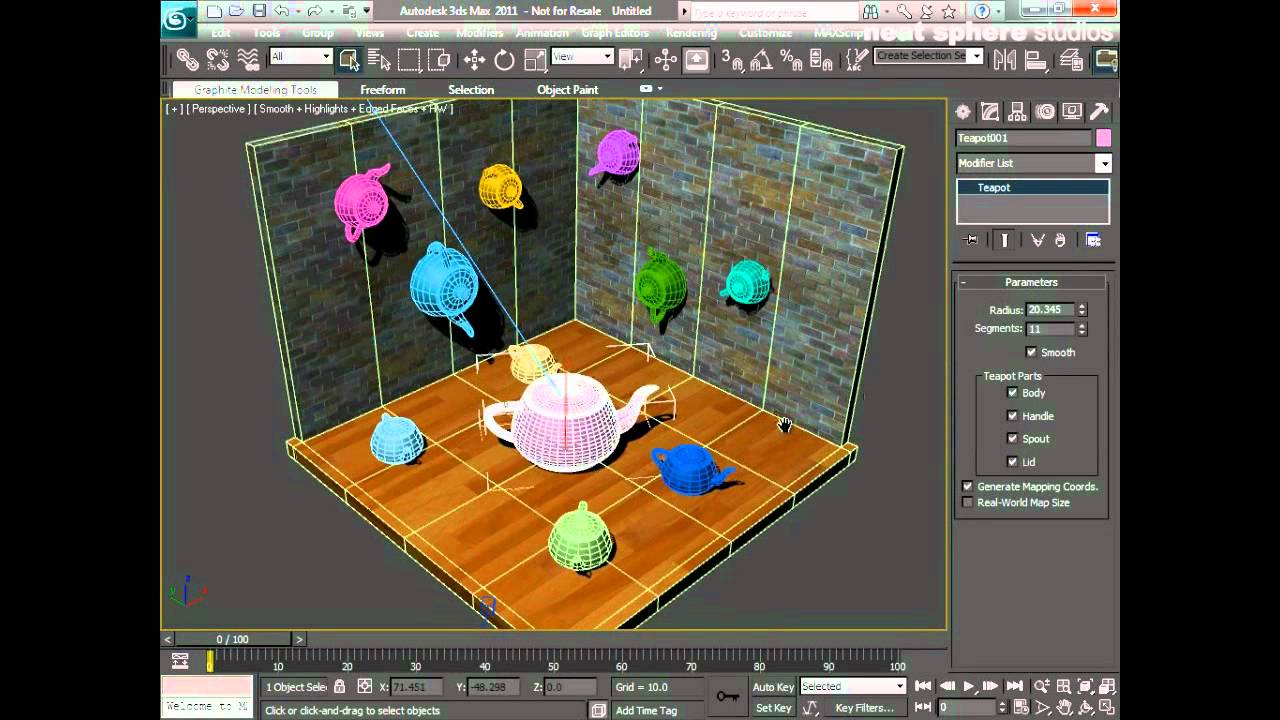
Task: Click the Use Pivot Point Center icon
Action: coord(630,60)
